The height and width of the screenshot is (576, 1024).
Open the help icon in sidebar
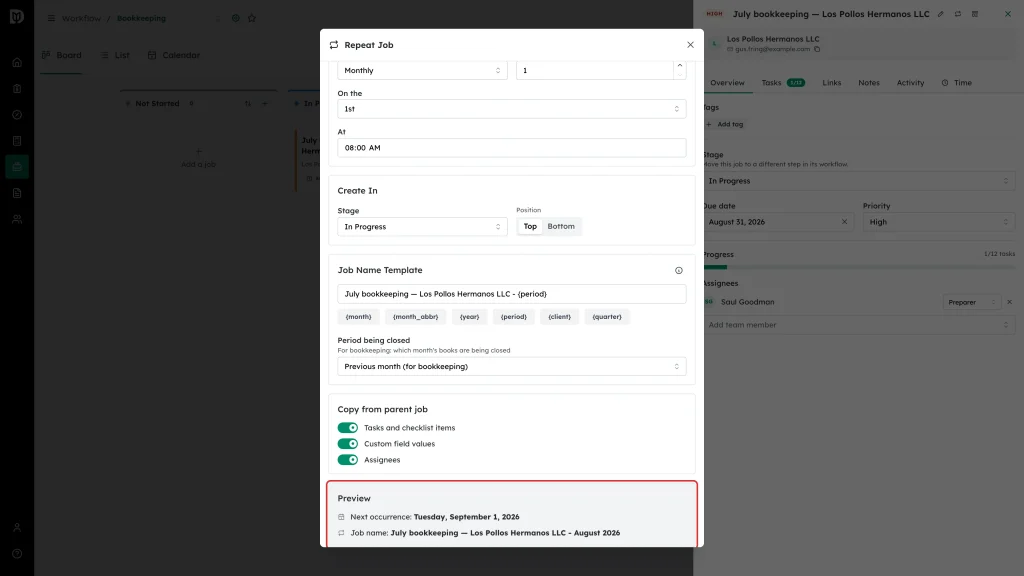coord(17,554)
